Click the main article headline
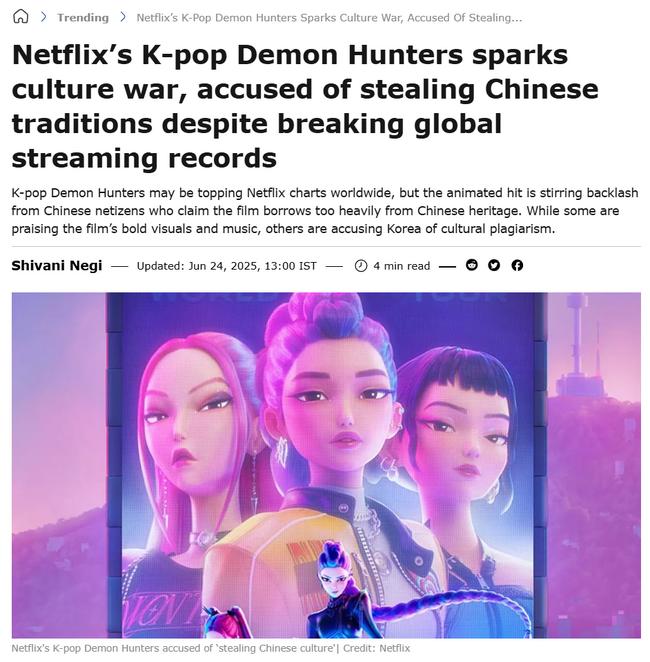 point(305,106)
